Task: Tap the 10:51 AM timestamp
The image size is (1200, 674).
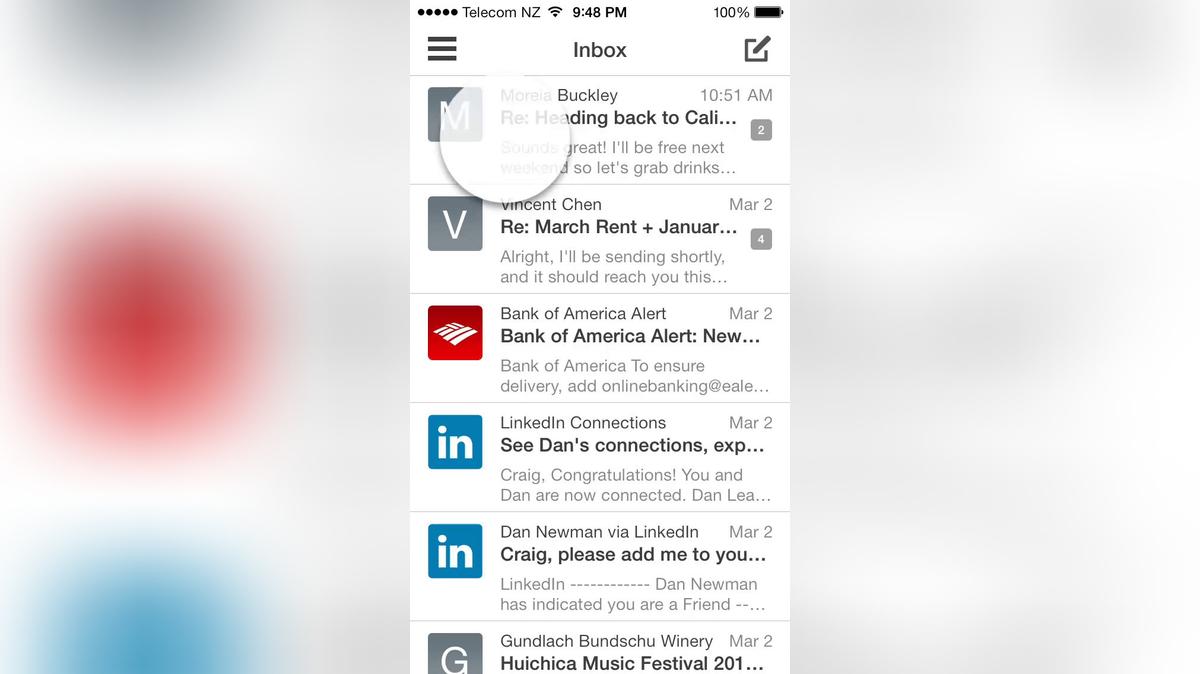Action: click(736, 95)
